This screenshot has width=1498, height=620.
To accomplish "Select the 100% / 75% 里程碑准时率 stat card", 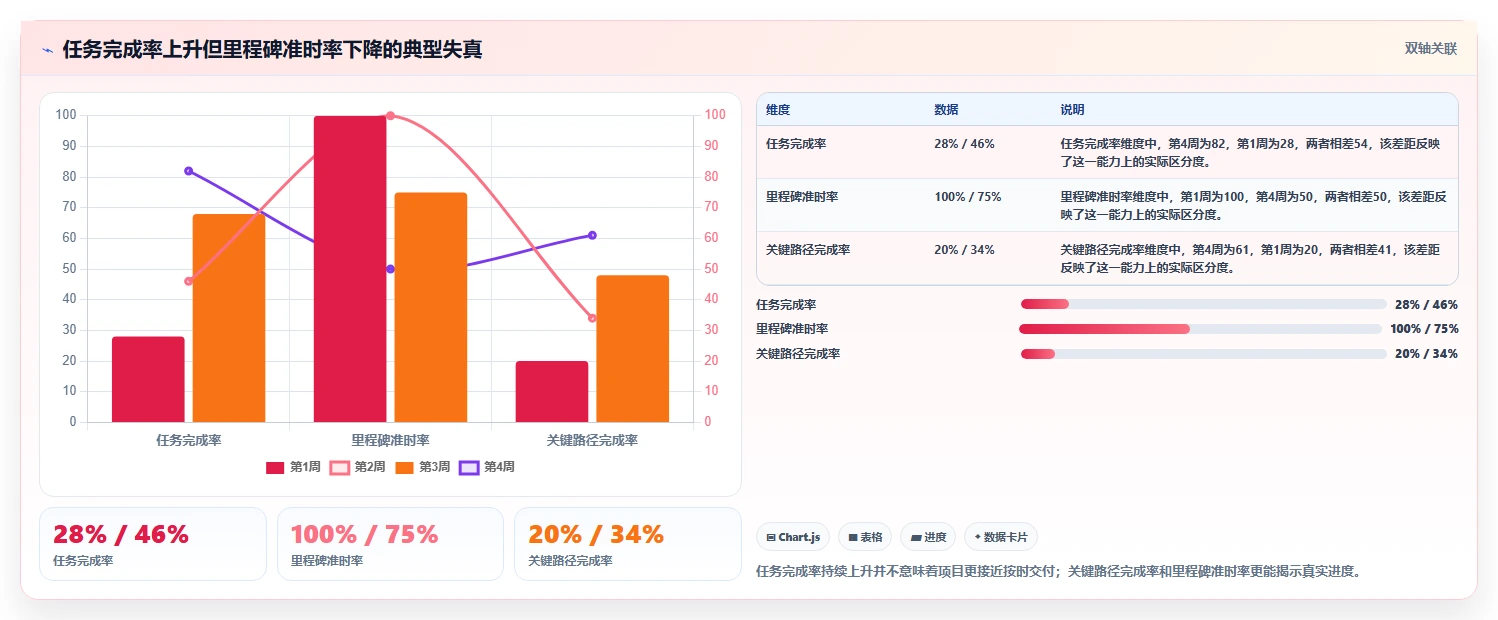I will 390,544.
